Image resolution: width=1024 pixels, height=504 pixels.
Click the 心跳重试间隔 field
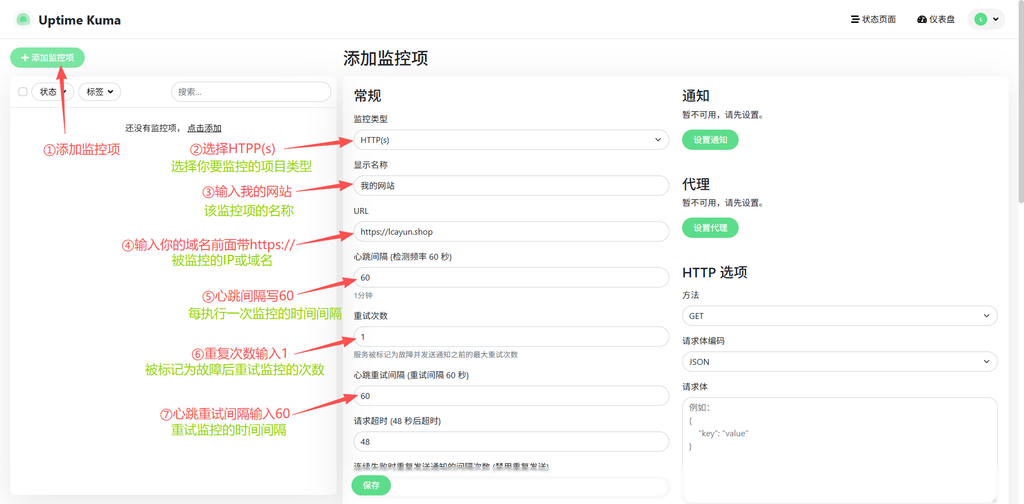(511, 396)
